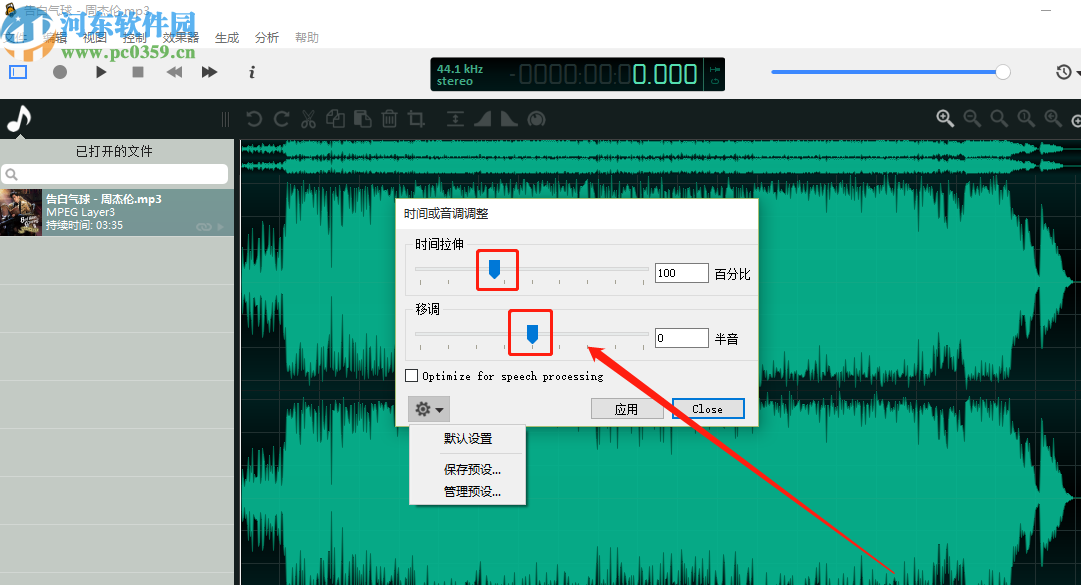
Task: Click the trash delete icon
Action: pyautogui.click(x=390, y=119)
